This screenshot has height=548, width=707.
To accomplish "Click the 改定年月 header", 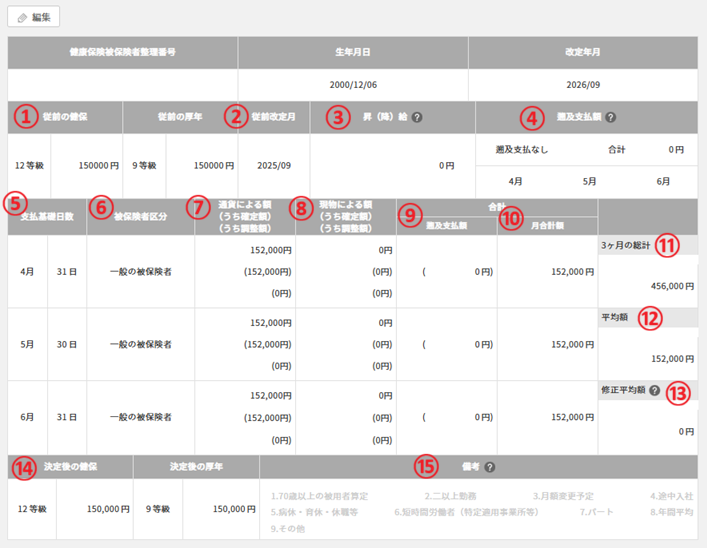I will [x=583, y=52].
